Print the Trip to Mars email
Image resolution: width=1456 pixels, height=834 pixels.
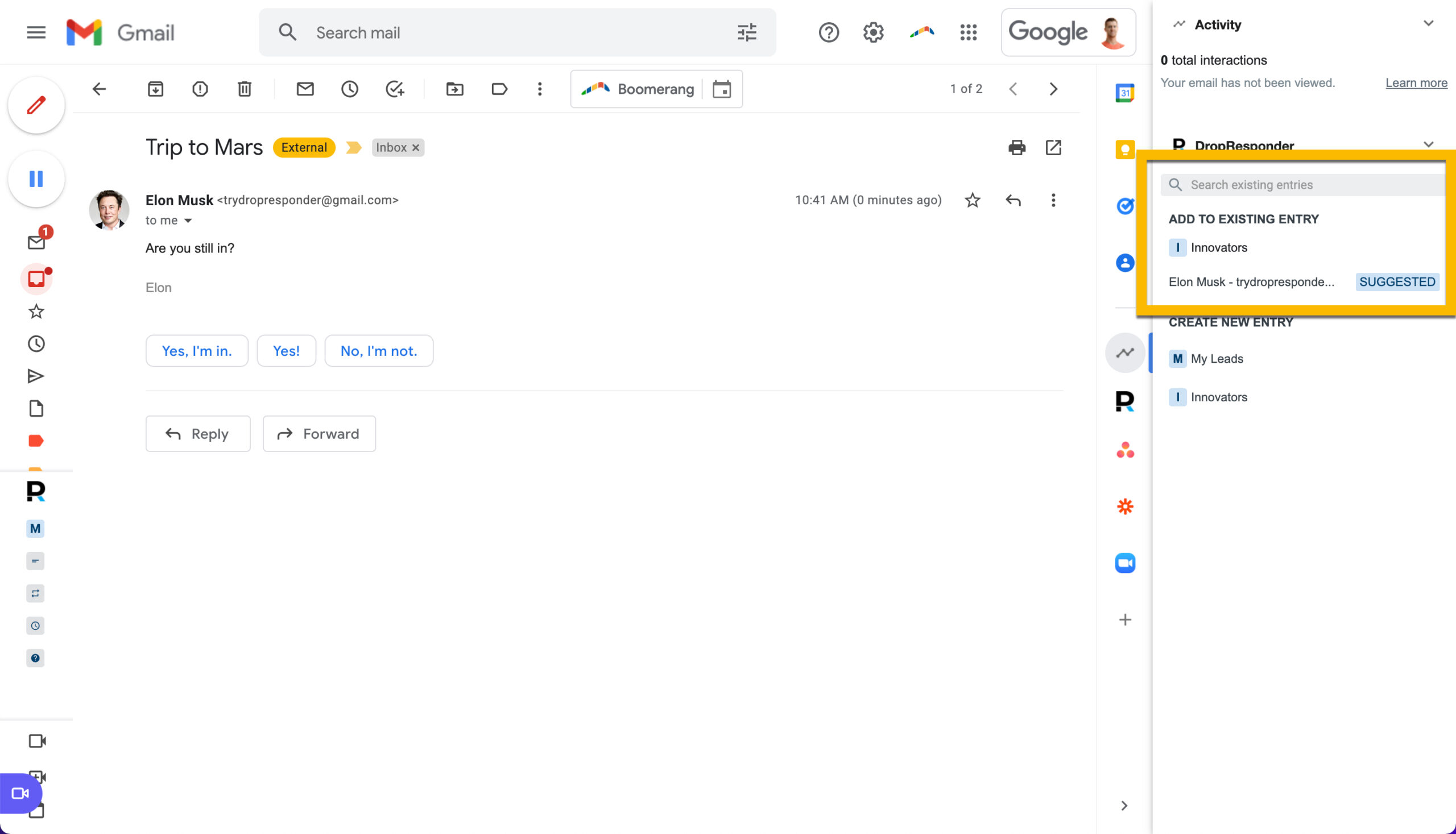tap(1017, 148)
